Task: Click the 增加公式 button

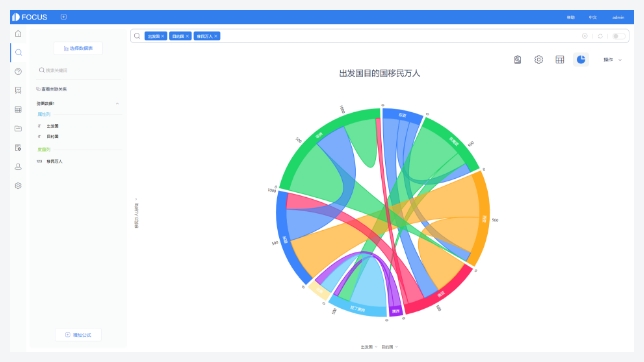Action: coord(78,335)
